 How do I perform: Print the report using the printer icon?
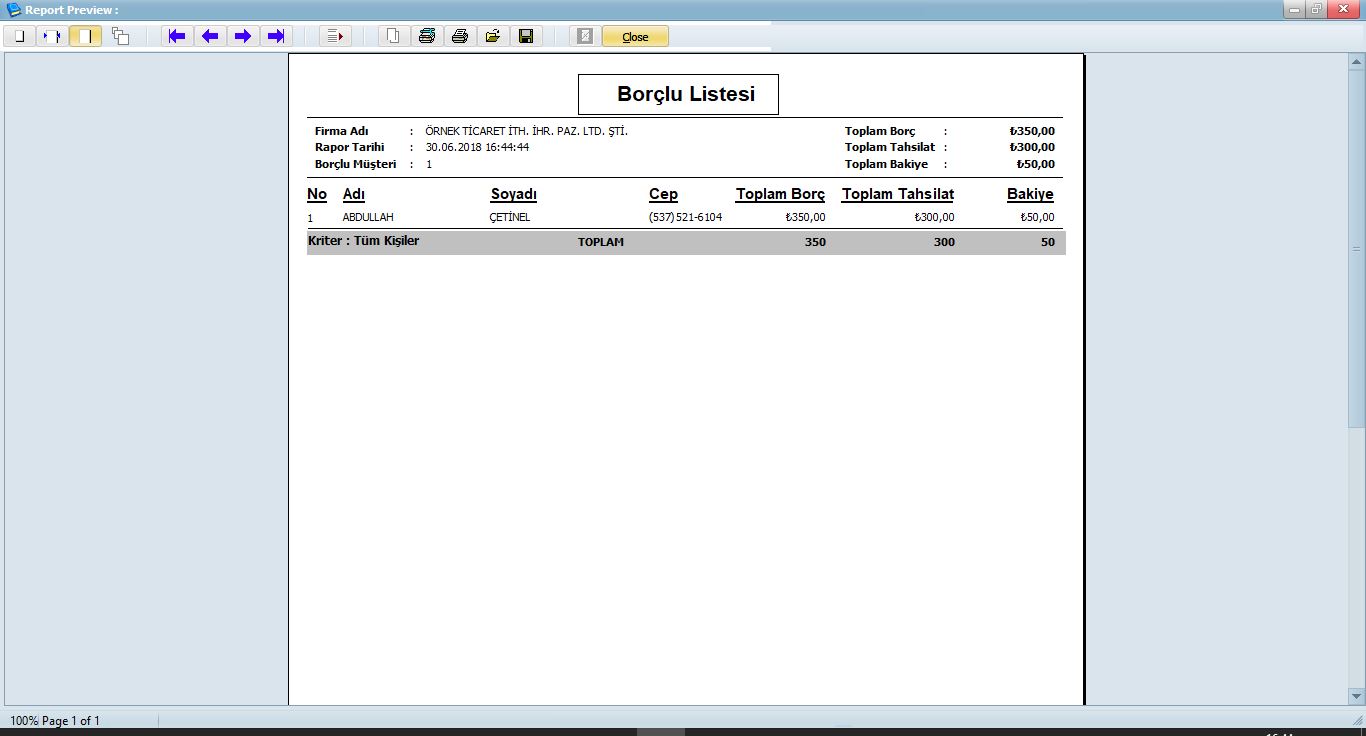click(x=460, y=37)
